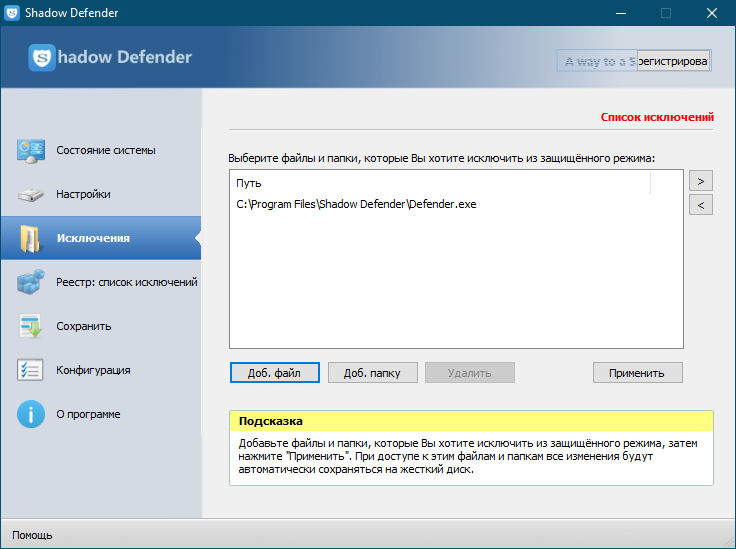Minimize the Shadow Defender window

pos(621,13)
